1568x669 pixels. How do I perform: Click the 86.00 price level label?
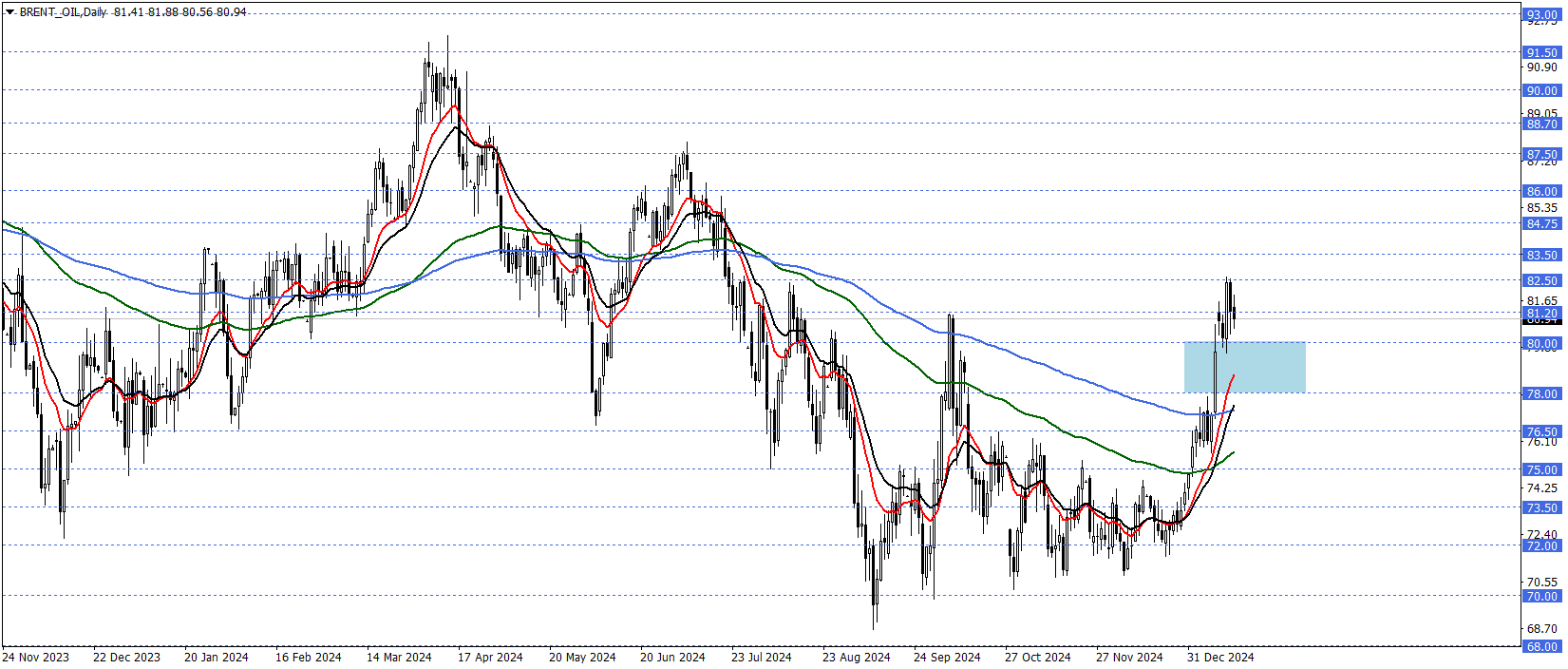(x=1541, y=191)
